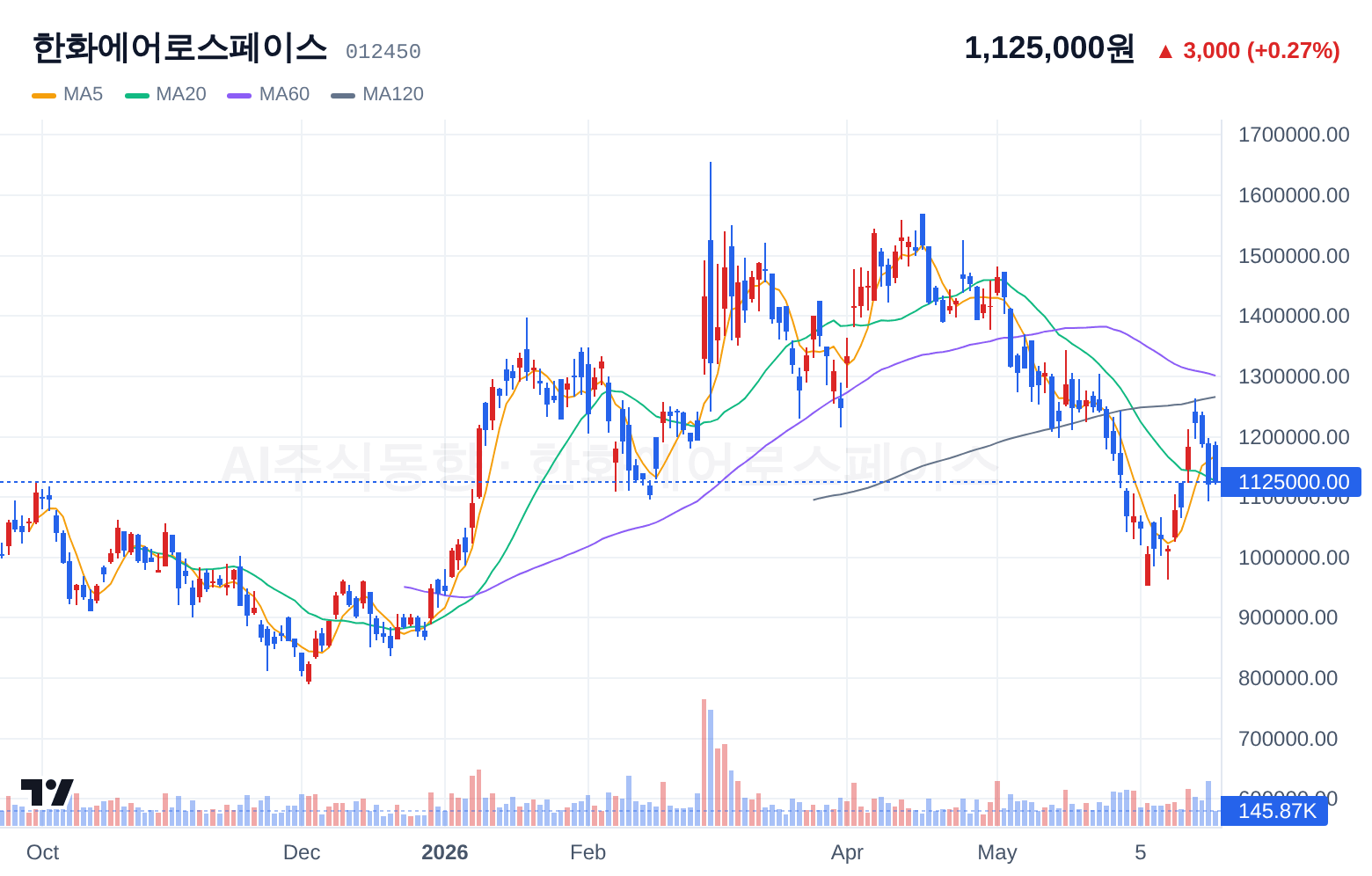Click the red up-triangle change indicator

pyautogui.click(x=1165, y=52)
